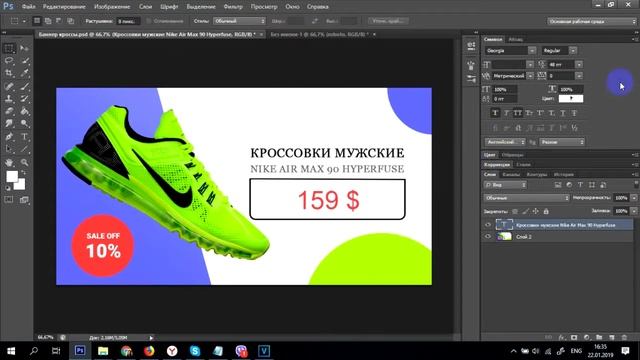Click the feather Растушевка input field
The image size is (640, 360).
point(128,21)
